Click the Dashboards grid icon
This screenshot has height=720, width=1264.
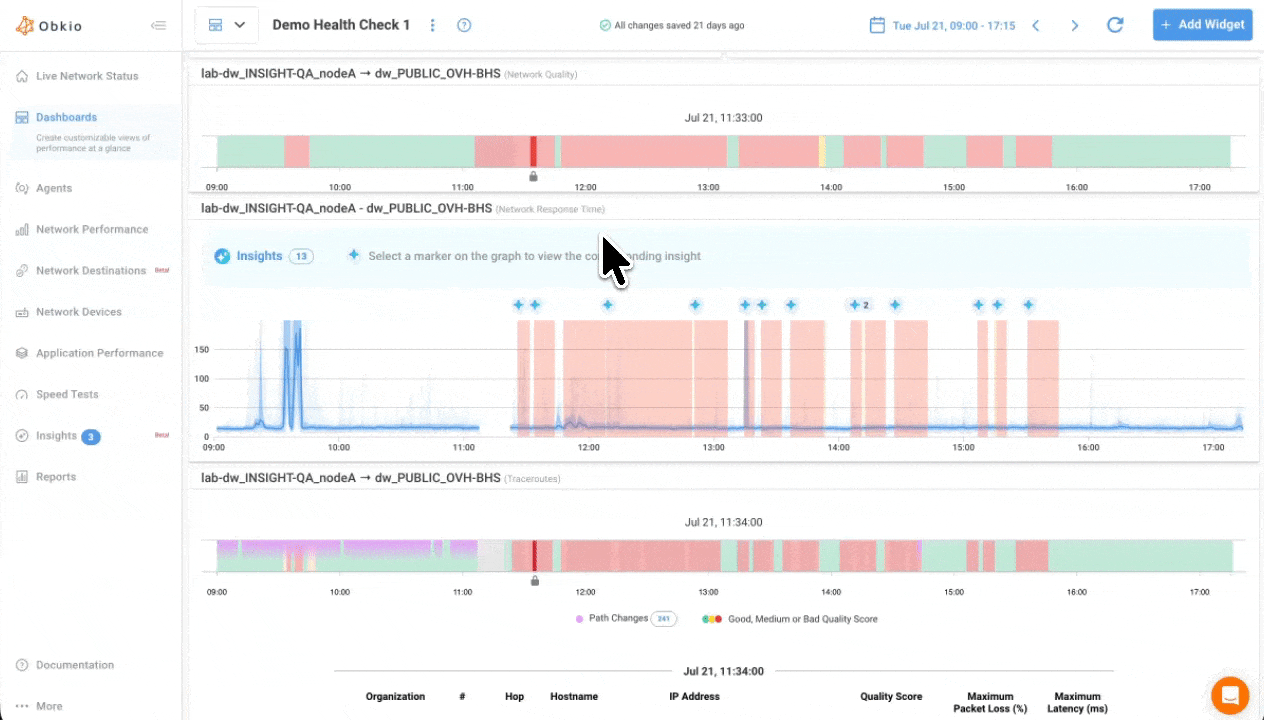coord(22,117)
